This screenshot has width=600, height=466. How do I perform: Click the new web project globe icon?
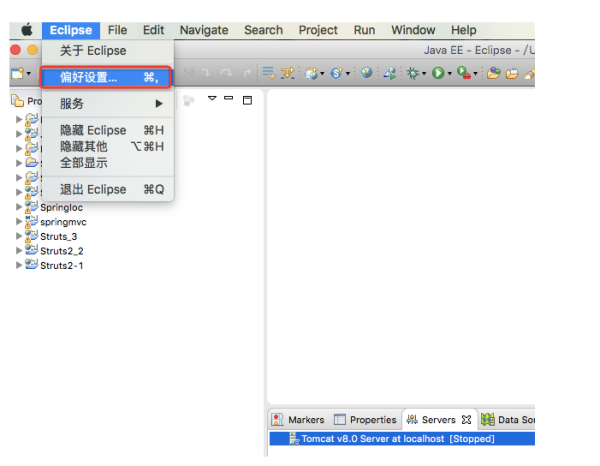[311, 73]
